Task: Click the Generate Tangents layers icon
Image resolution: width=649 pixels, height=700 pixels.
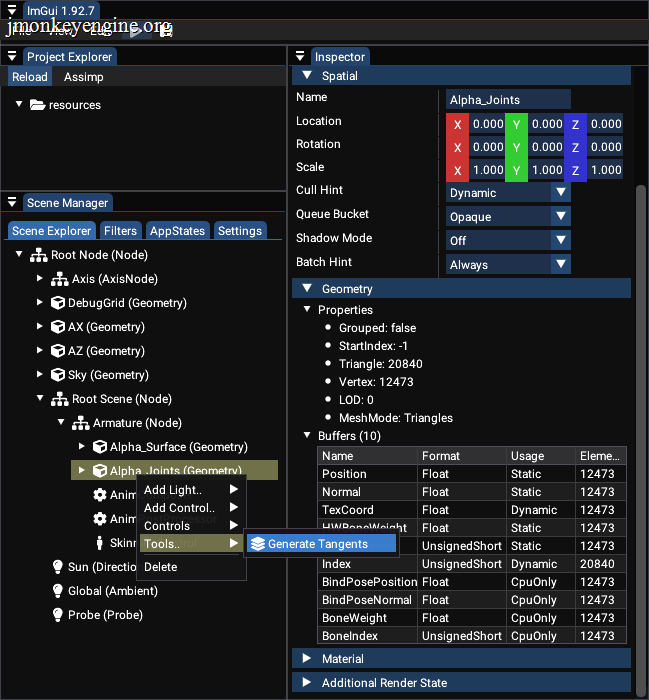Action: 258,544
